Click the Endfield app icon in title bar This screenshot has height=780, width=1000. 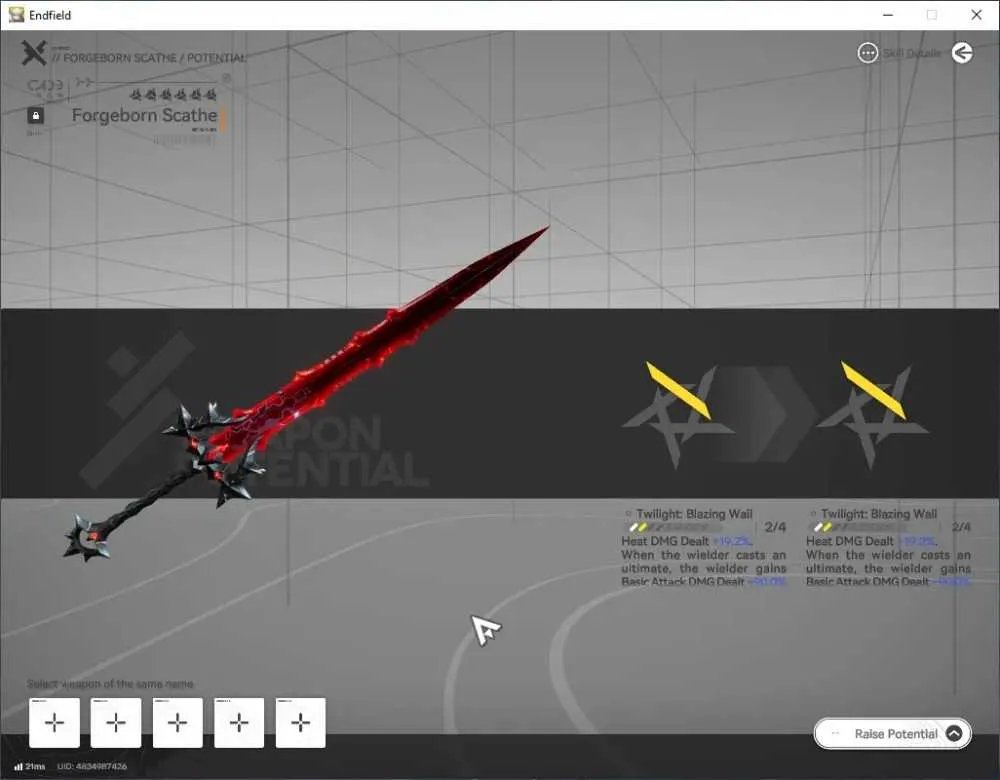pyautogui.click(x=16, y=15)
